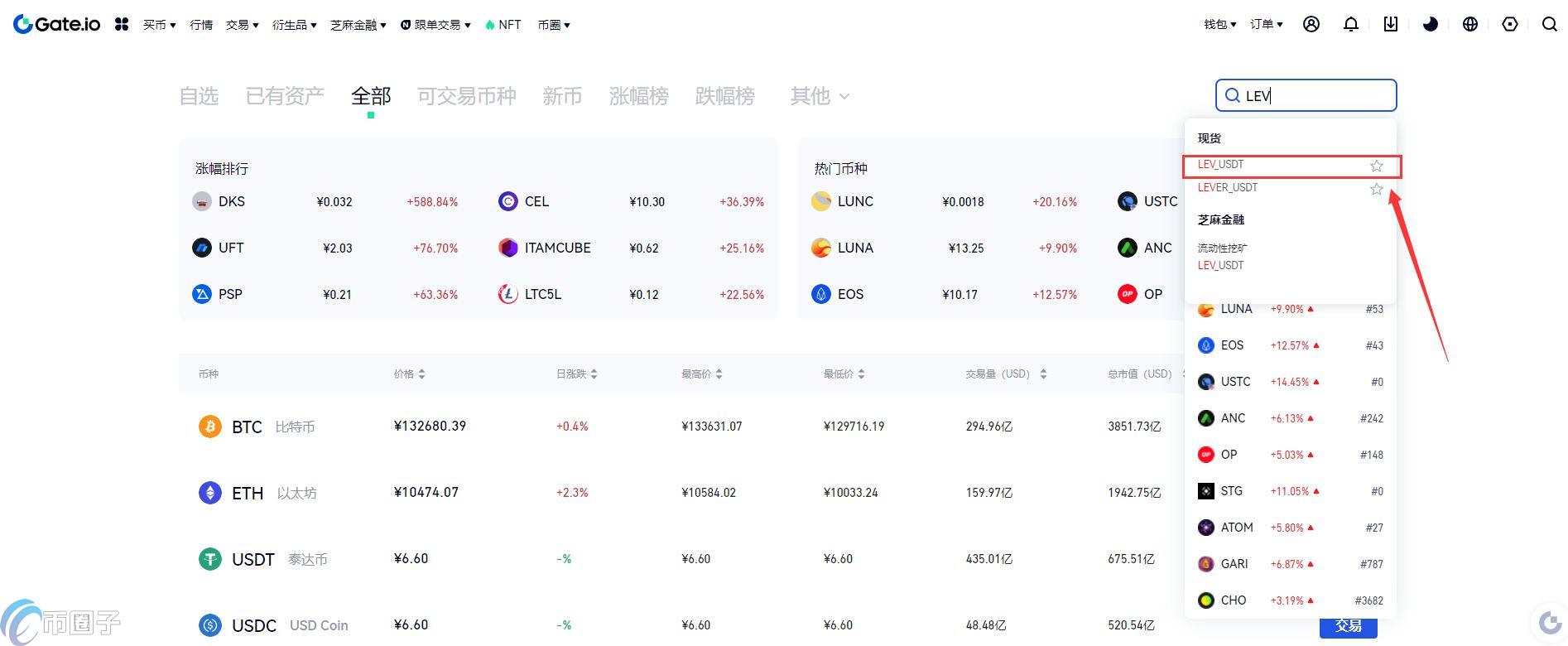Toggle dark mode moon icon

1431,24
